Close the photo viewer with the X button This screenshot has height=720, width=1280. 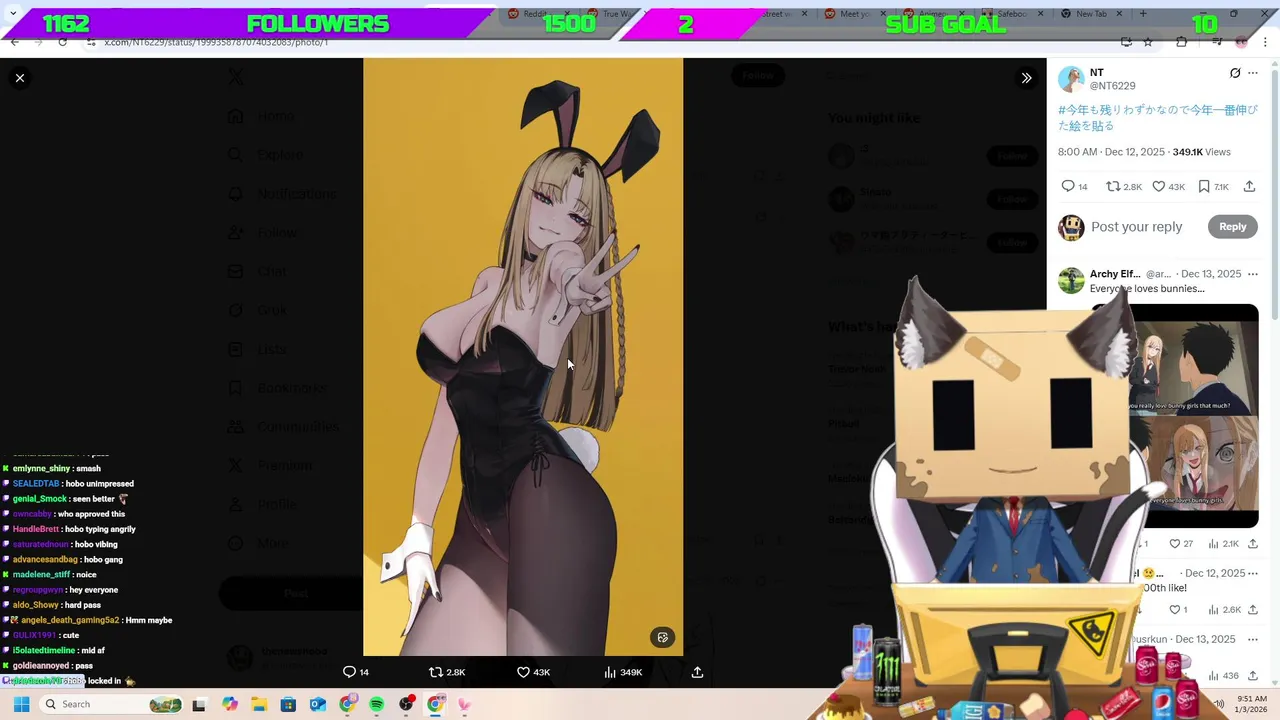(x=19, y=78)
